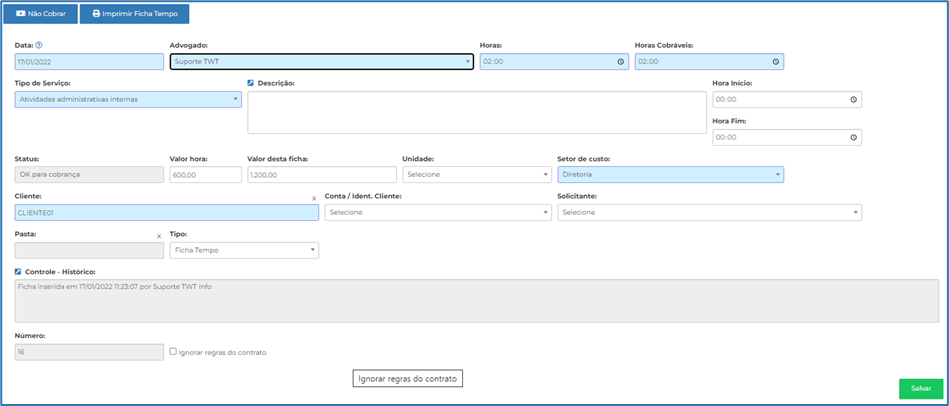This screenshot has height=406, width=949.
Task: Open clock picker in Horas field
Action: click(x=620, y=62)
